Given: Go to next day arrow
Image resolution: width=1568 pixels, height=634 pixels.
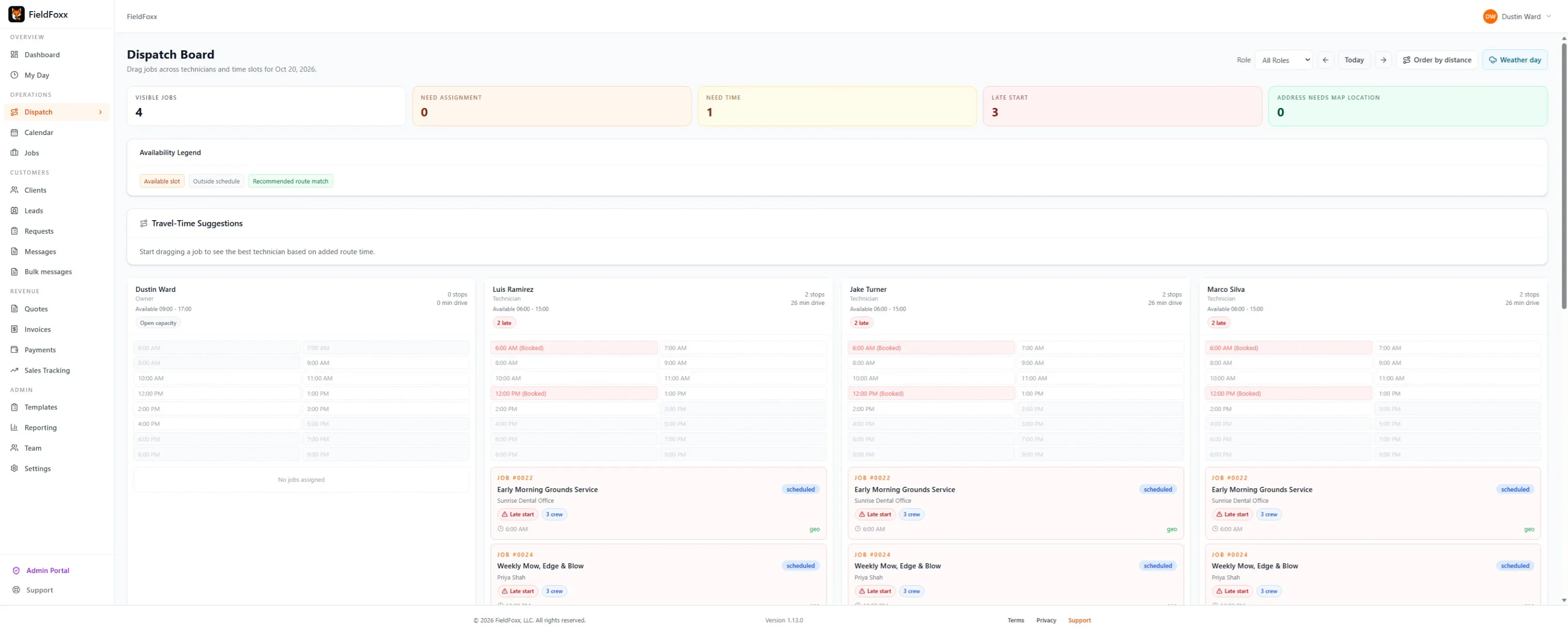Looking at the screenshot, I should (x=1383, y=60).
